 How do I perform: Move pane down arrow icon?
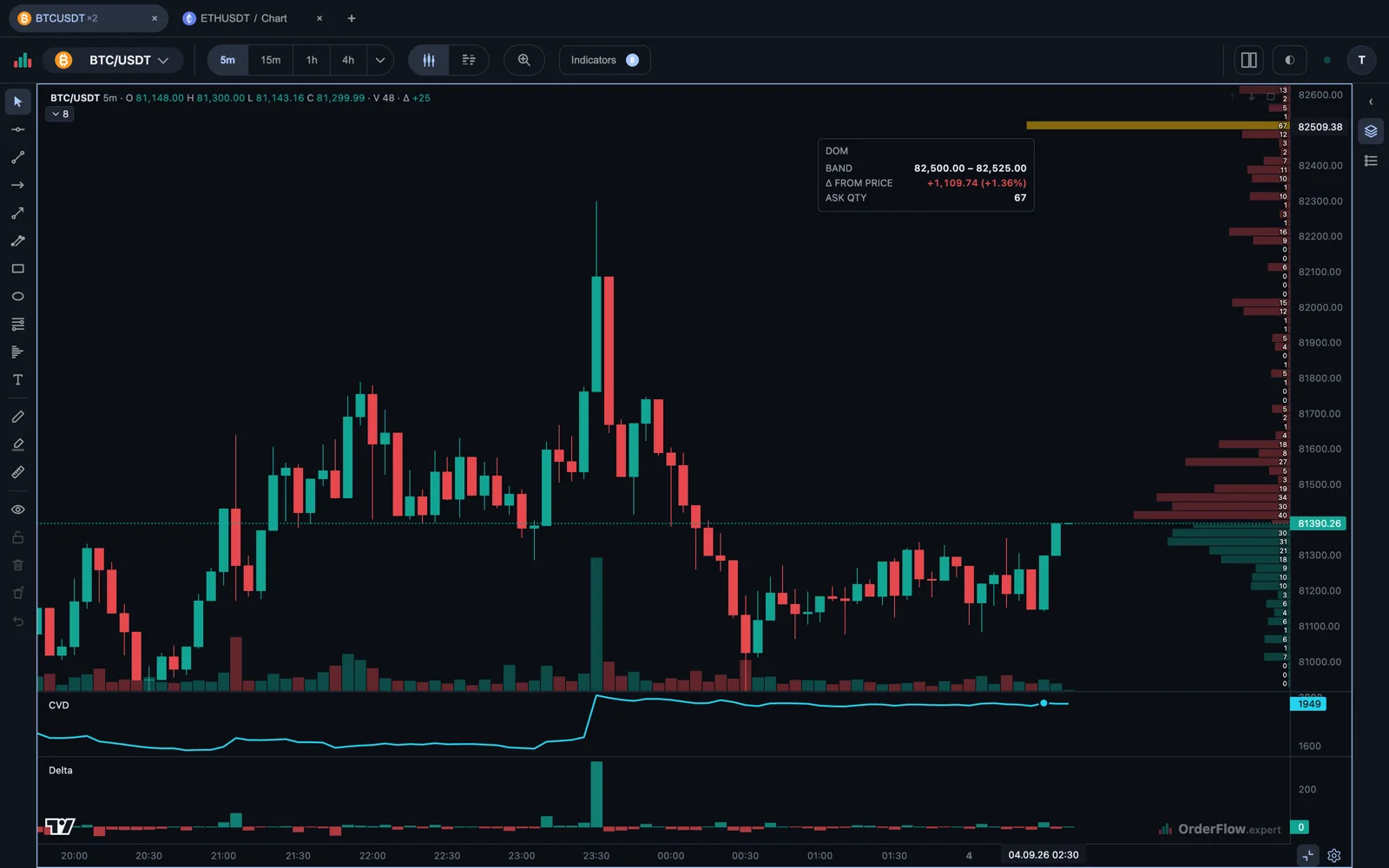[x=1251, y=96]
